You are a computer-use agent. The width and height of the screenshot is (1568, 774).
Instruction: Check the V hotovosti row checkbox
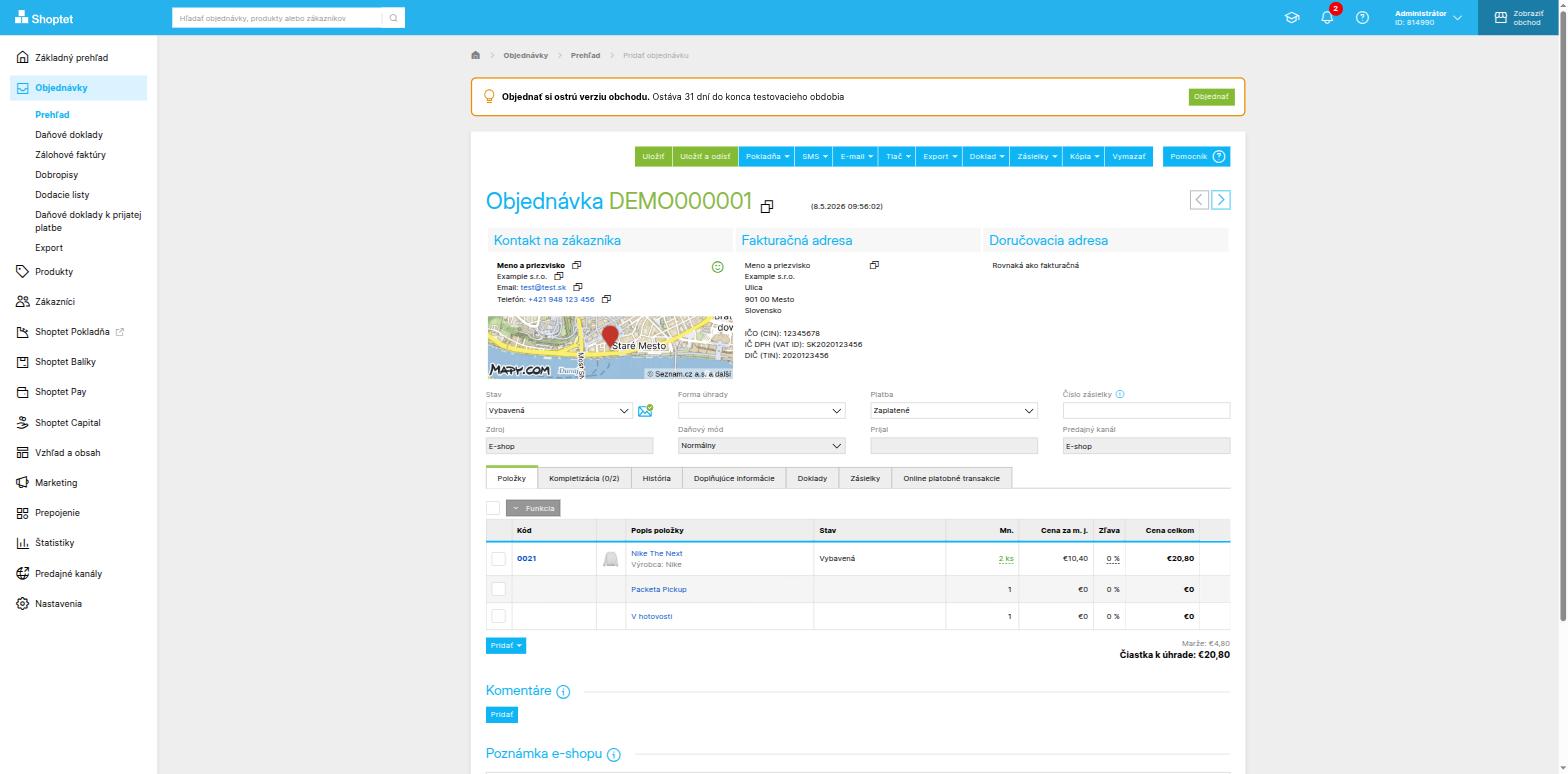(498, 616)
